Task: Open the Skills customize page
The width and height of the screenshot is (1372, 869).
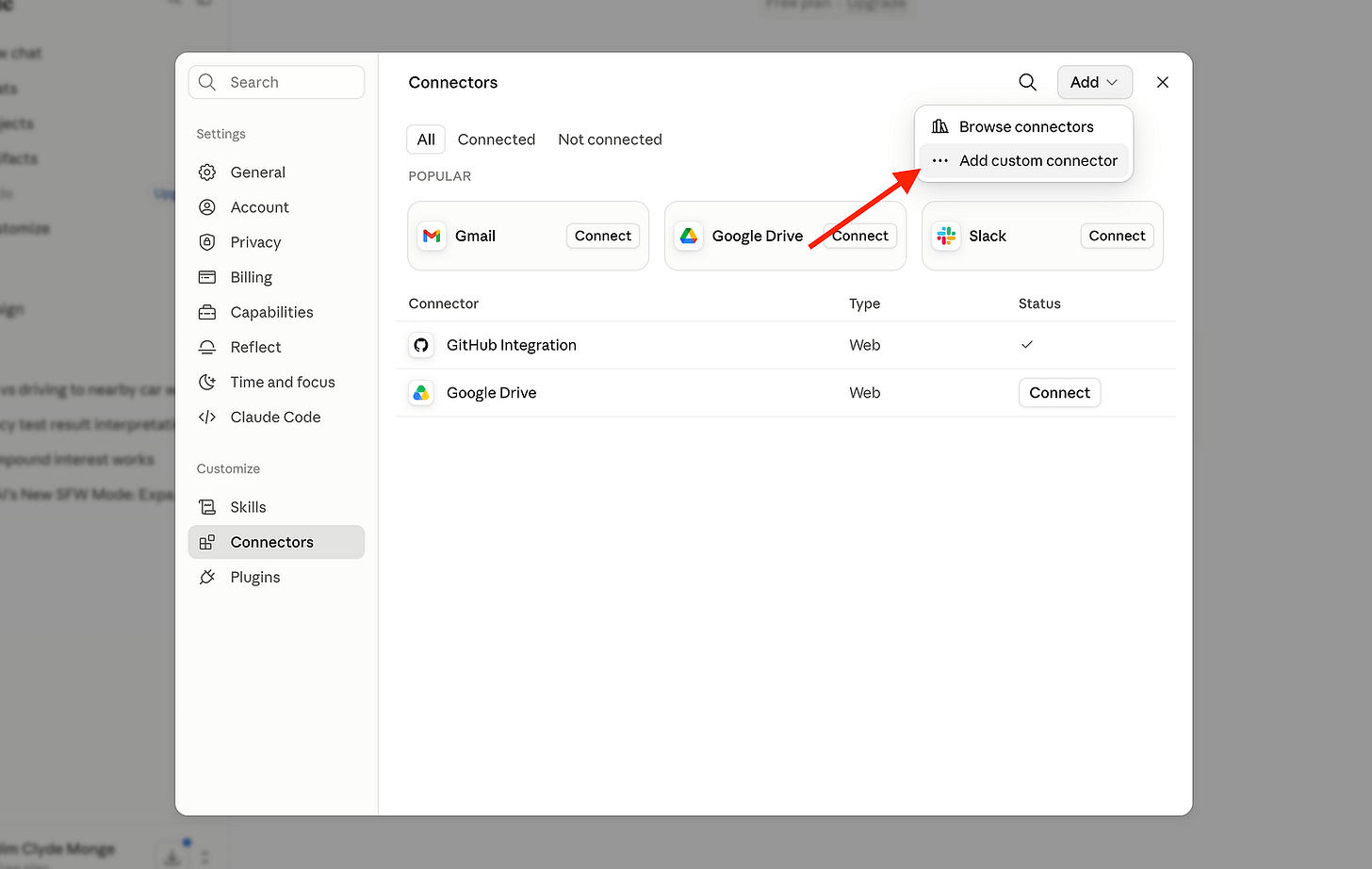Action: [x=276, y=507]
